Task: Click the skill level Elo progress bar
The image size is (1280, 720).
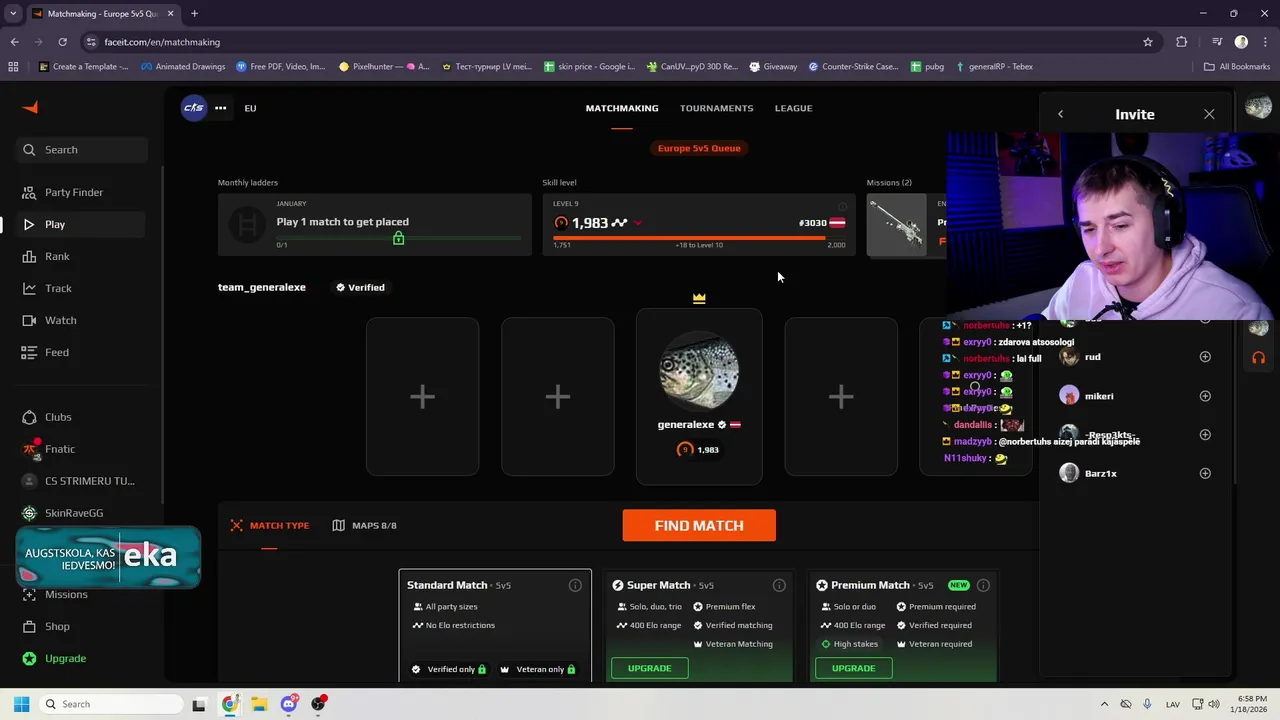Action: (x=699, y=238)
